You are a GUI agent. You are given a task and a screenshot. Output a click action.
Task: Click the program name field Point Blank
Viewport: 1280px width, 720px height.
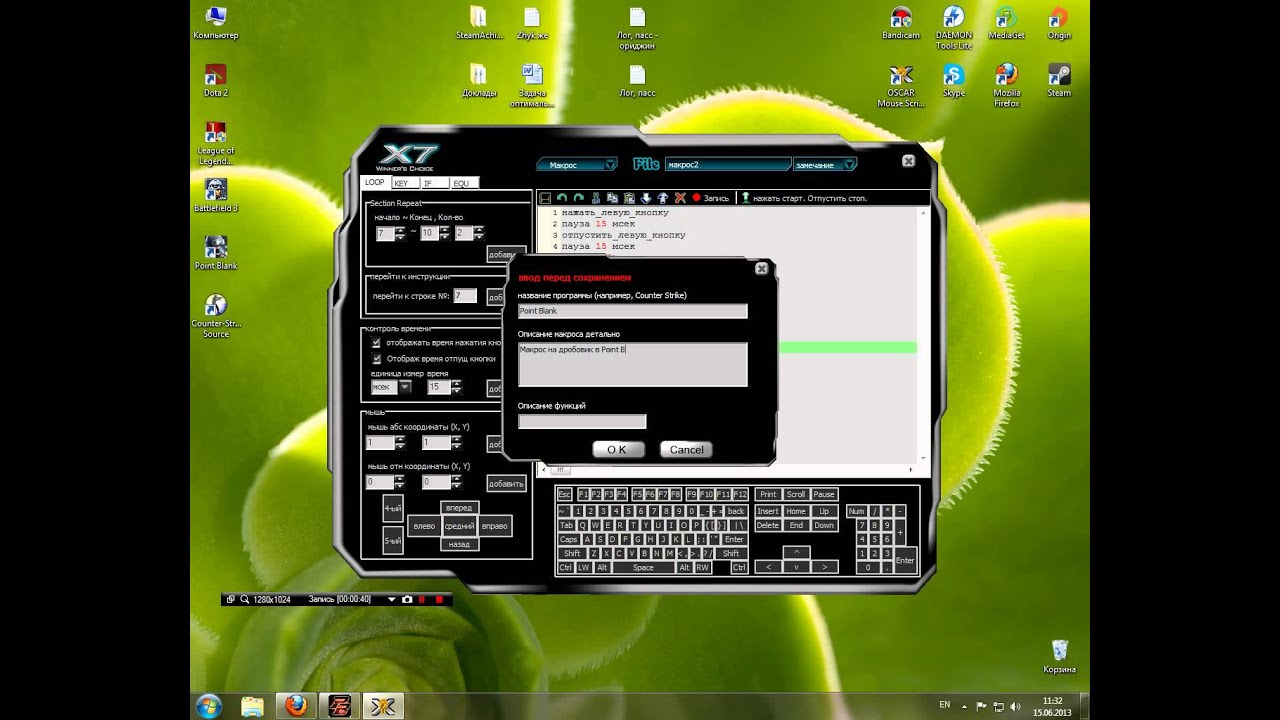[x=632, y=311]
